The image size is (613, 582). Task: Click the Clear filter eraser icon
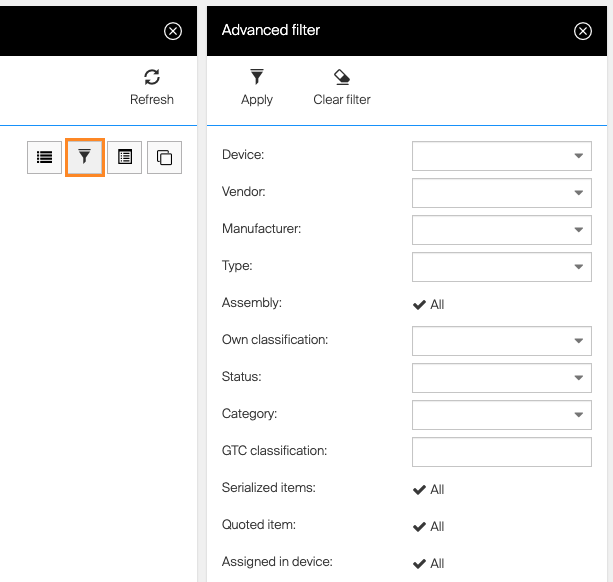342,78
